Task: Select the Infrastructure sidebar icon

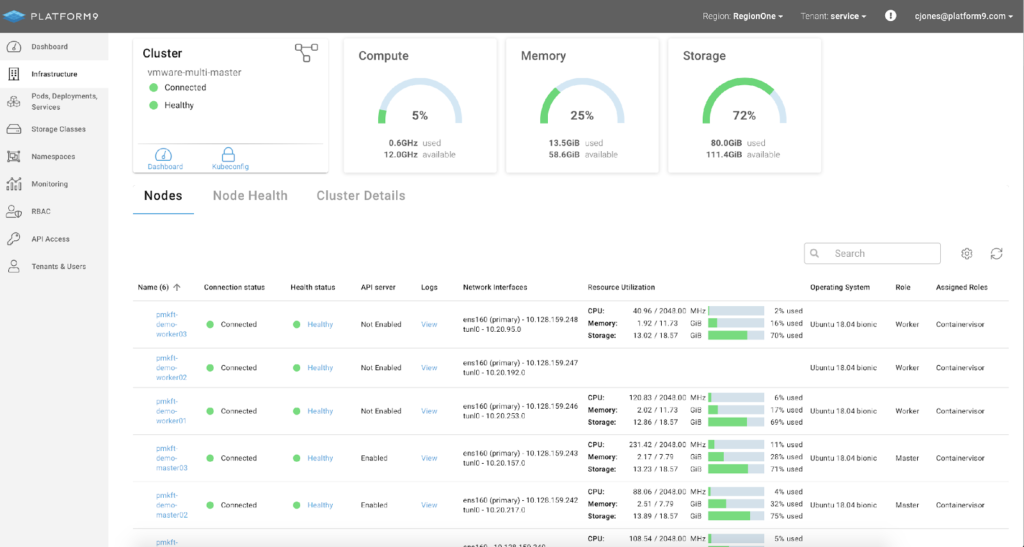Action: point(14,74)
